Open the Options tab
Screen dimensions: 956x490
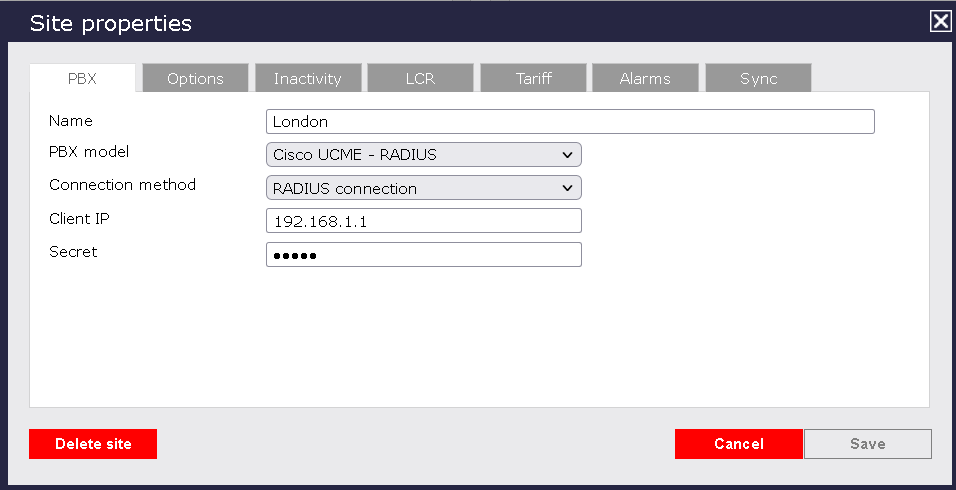click(x=195, y=78)
